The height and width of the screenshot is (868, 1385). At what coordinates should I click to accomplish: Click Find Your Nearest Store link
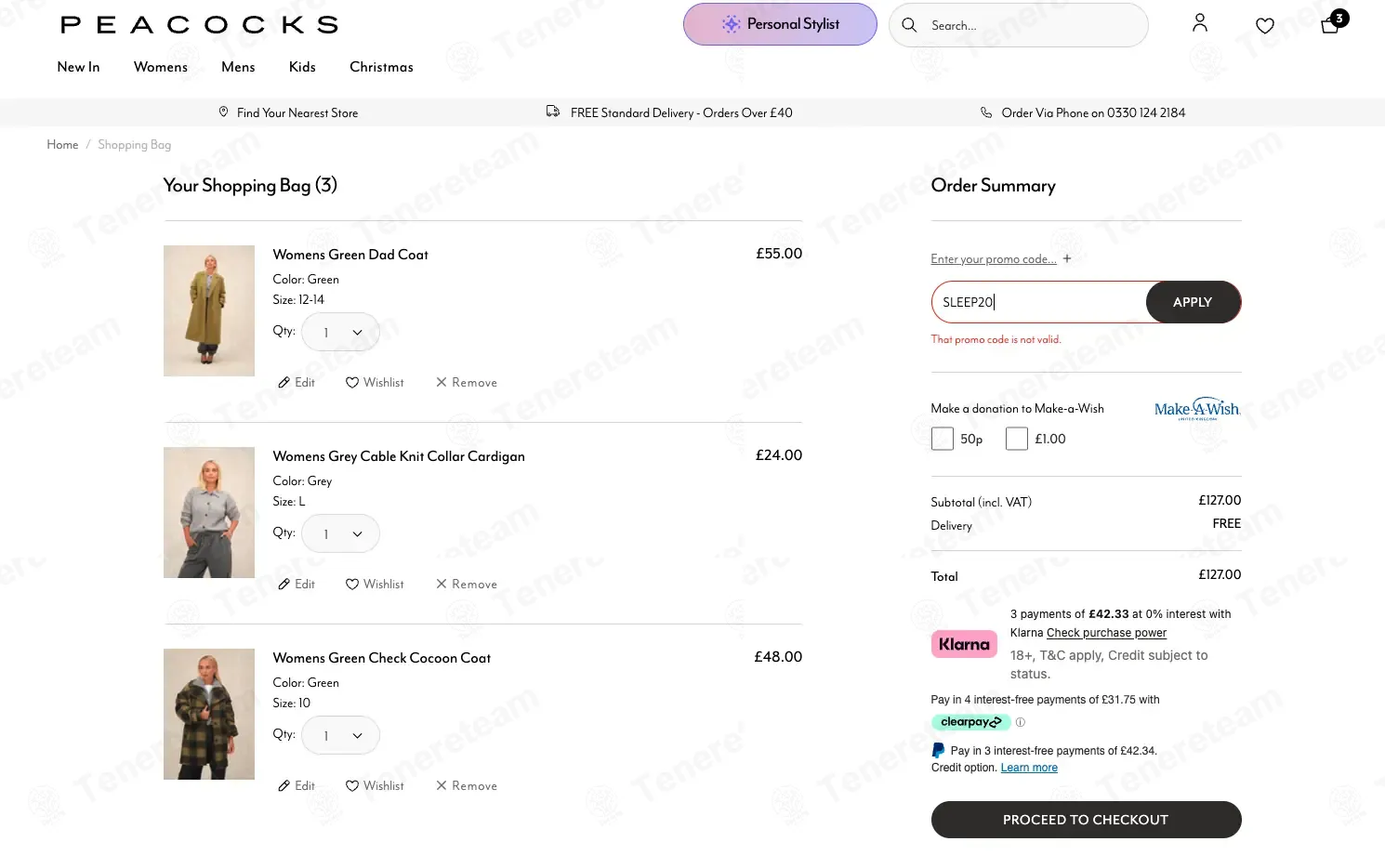pyautogui.click(x=288, y=112)
